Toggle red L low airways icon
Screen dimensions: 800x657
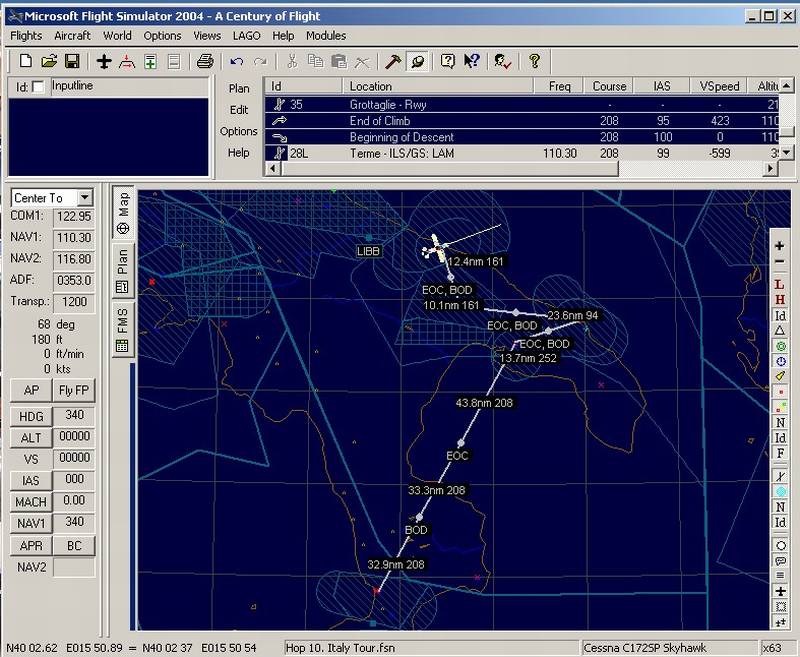[x=780, y=284]
